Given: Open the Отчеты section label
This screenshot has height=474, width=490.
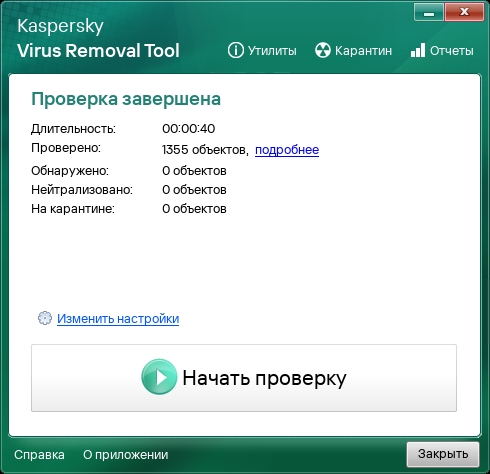Looking at the screenshot, I should click(x=451, y=51).
